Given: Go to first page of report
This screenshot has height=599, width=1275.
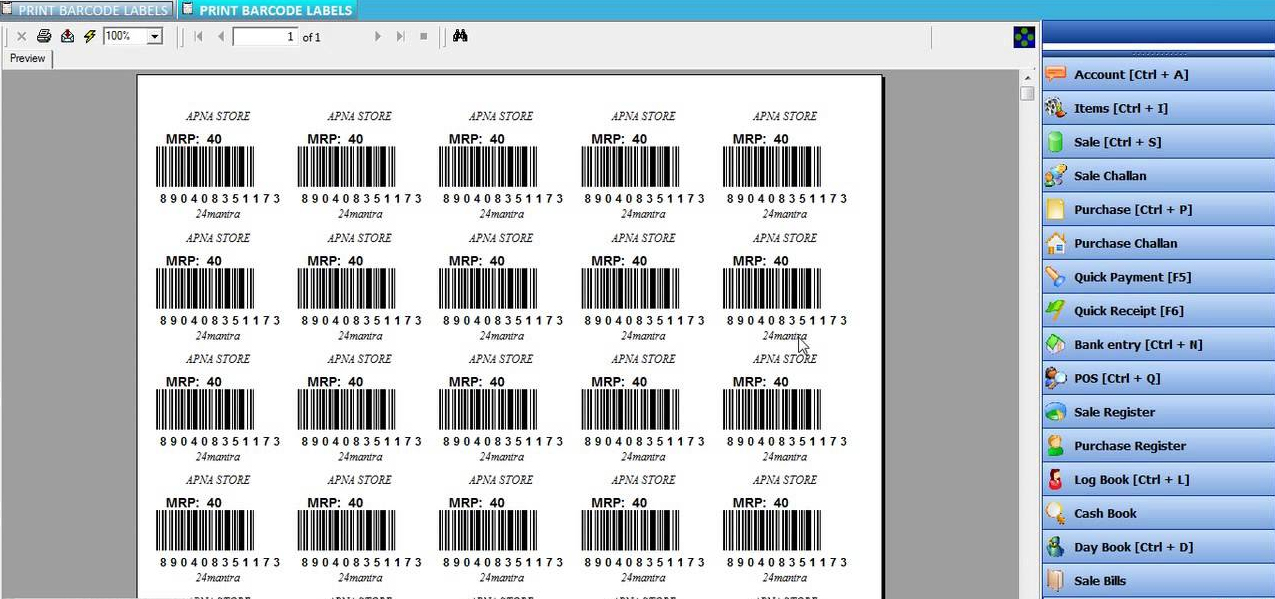Looking at the screenshot, I should pyautogui.click(x=198, y=36).
